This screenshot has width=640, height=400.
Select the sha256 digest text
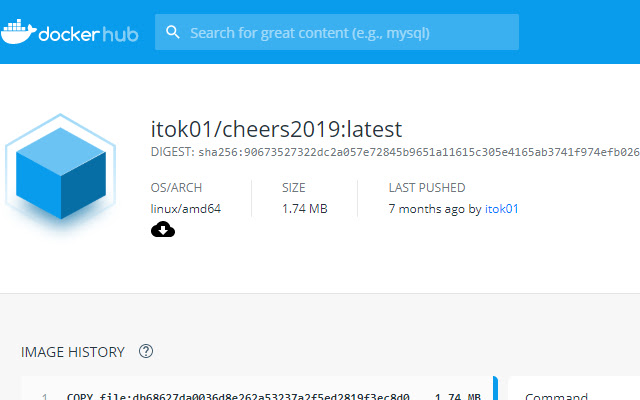click(419, 152)
